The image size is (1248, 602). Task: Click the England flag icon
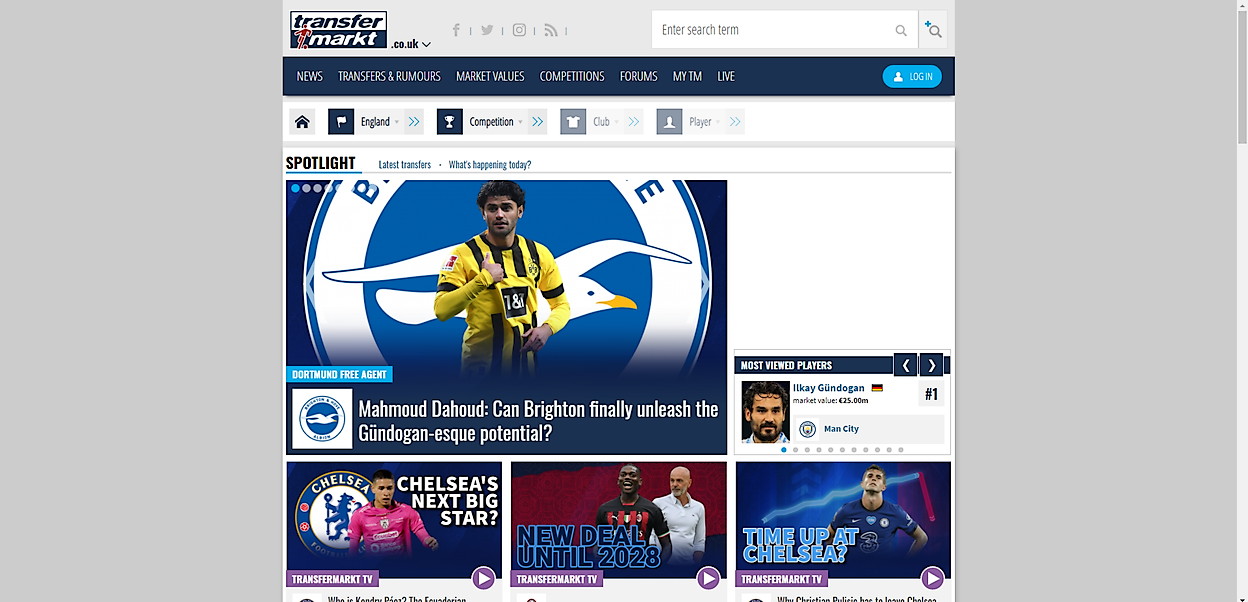point(341,122)
